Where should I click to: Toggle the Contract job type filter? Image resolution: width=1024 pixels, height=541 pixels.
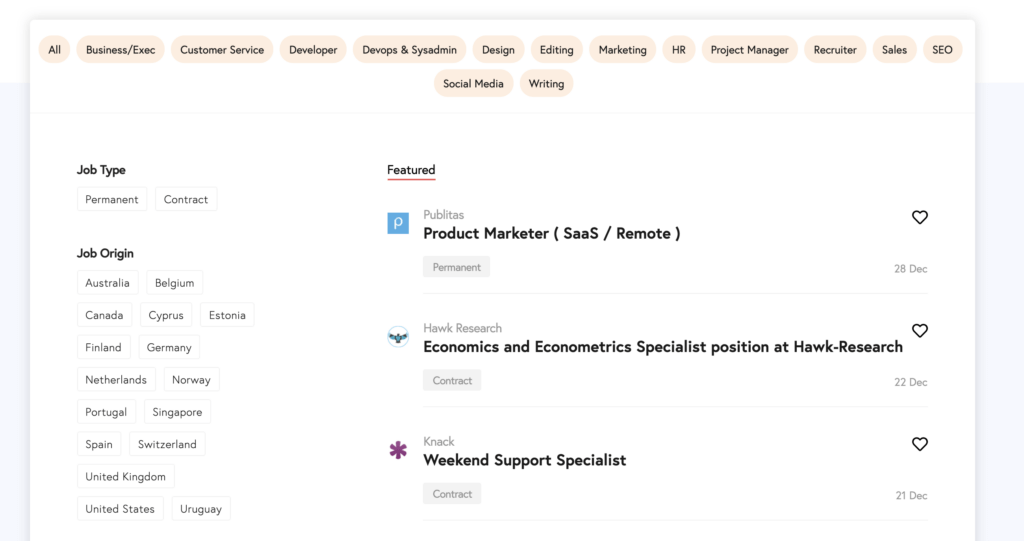point(186,199)
